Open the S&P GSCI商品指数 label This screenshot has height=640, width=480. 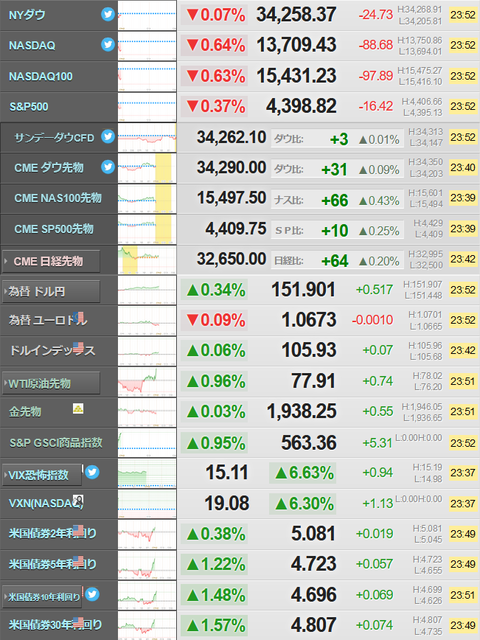(56, 443)
